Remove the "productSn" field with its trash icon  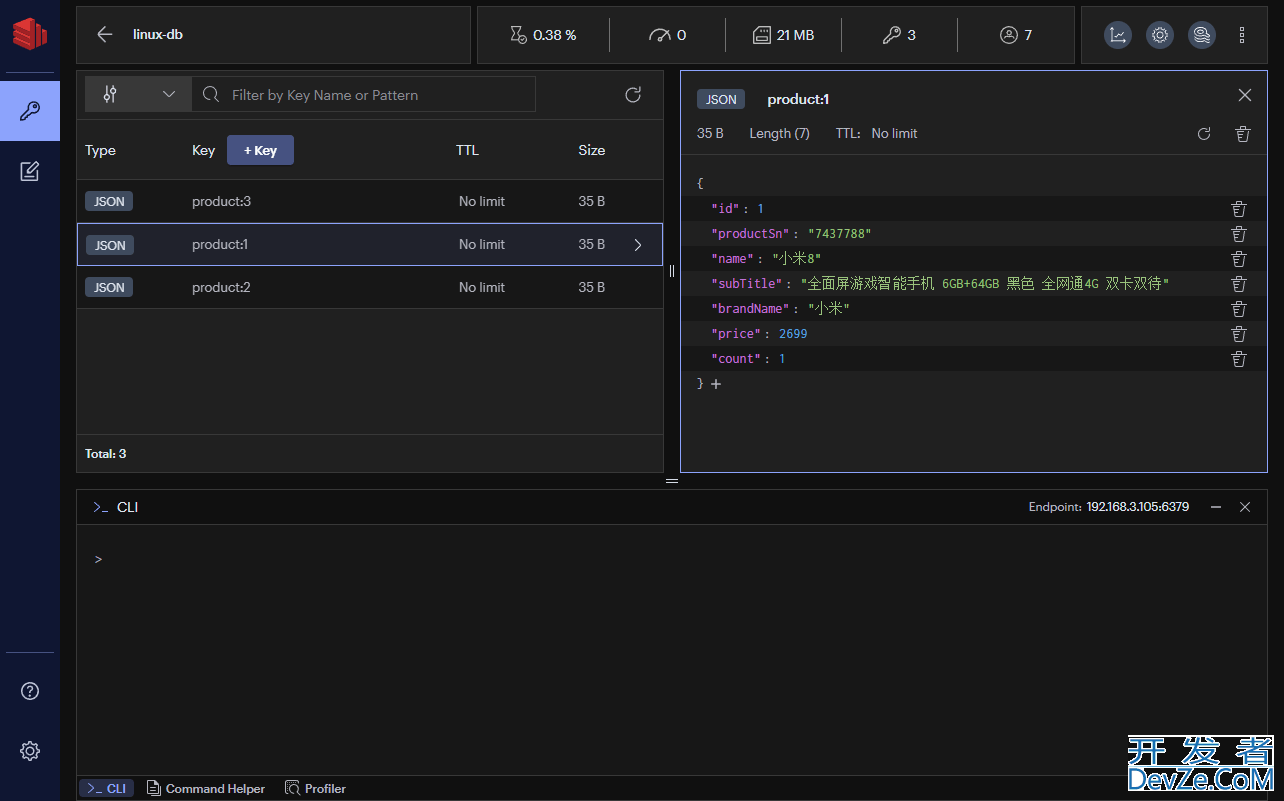[1239, 234]
